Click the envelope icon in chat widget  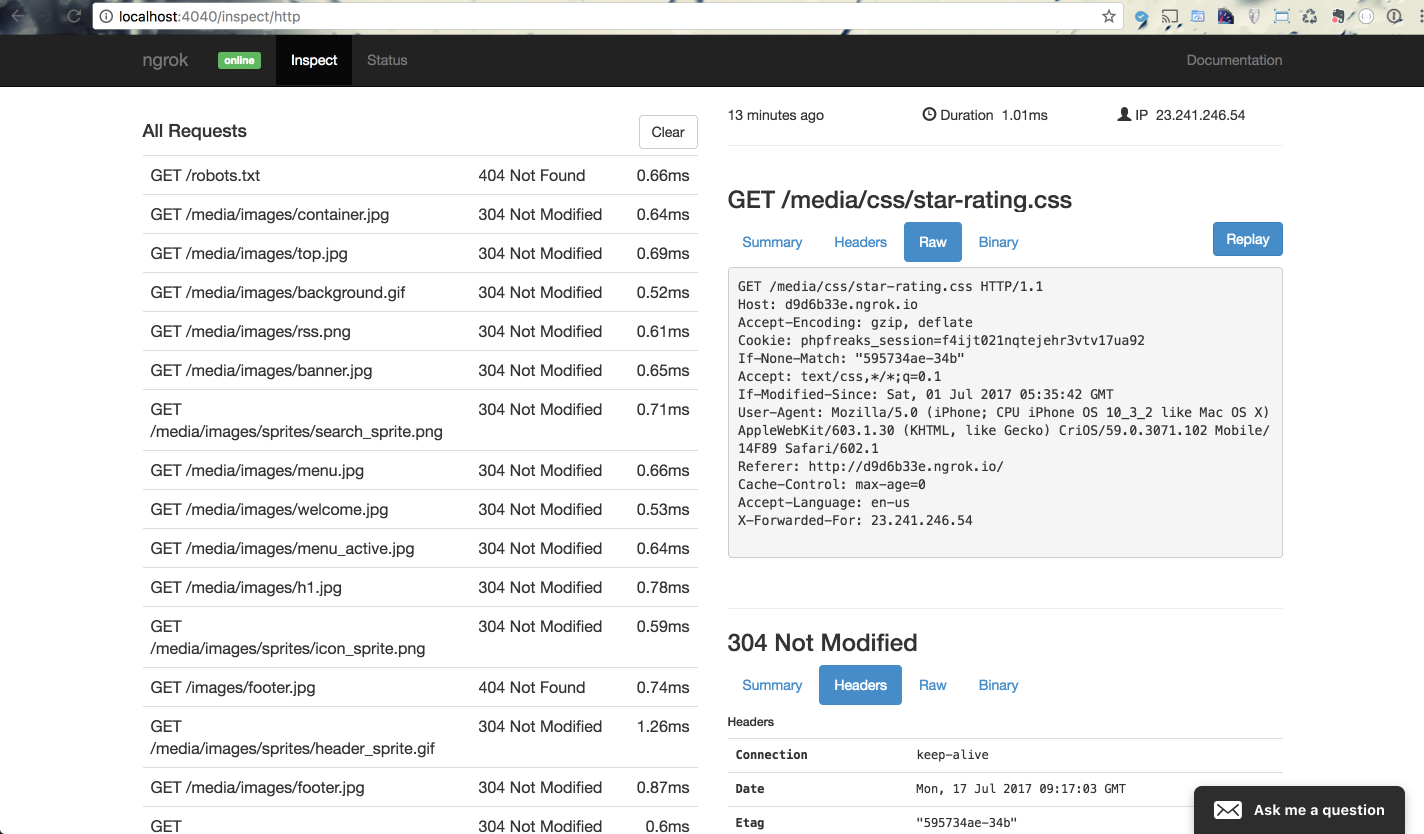1228,810
